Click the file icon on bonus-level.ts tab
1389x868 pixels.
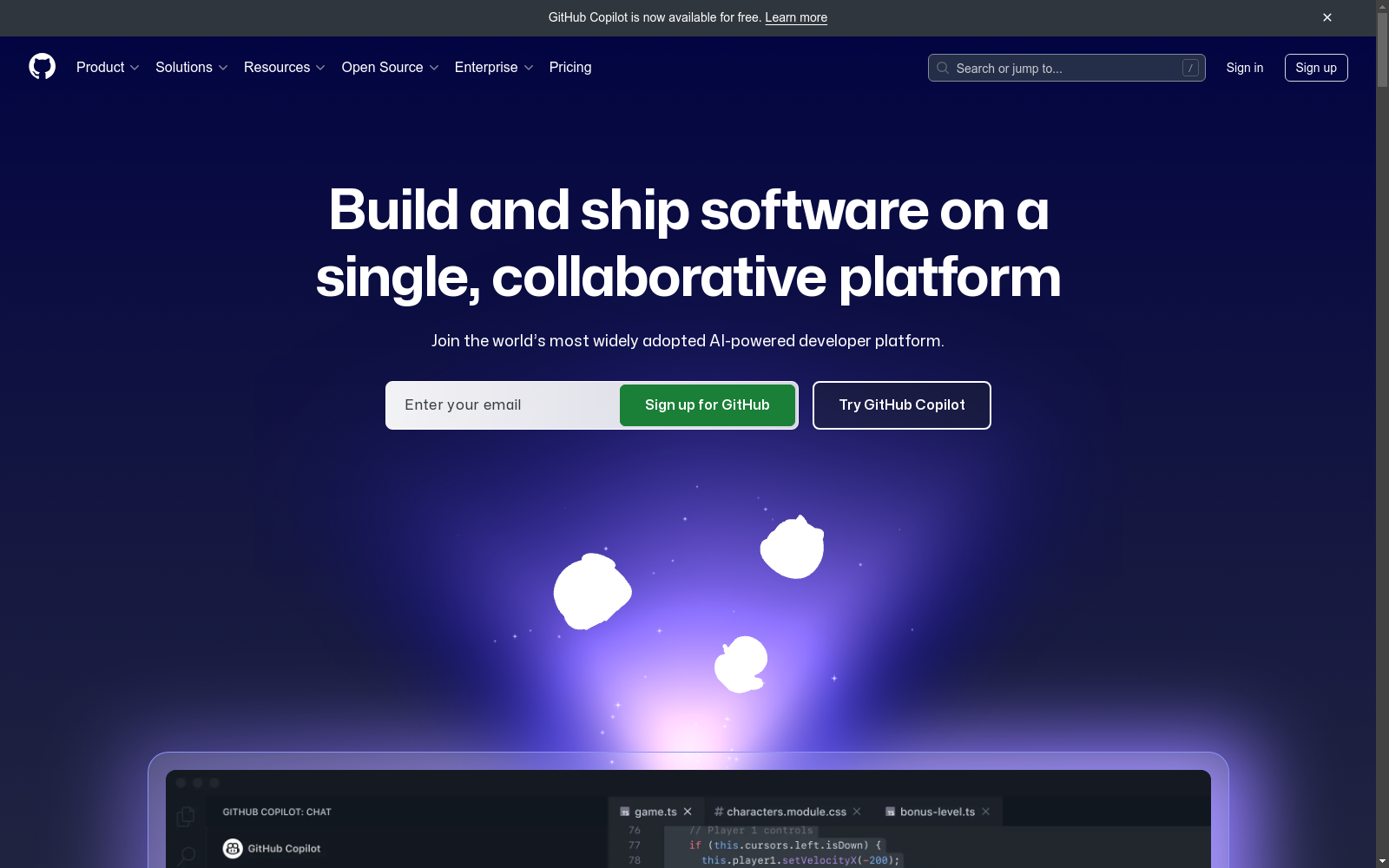[891, 812]
